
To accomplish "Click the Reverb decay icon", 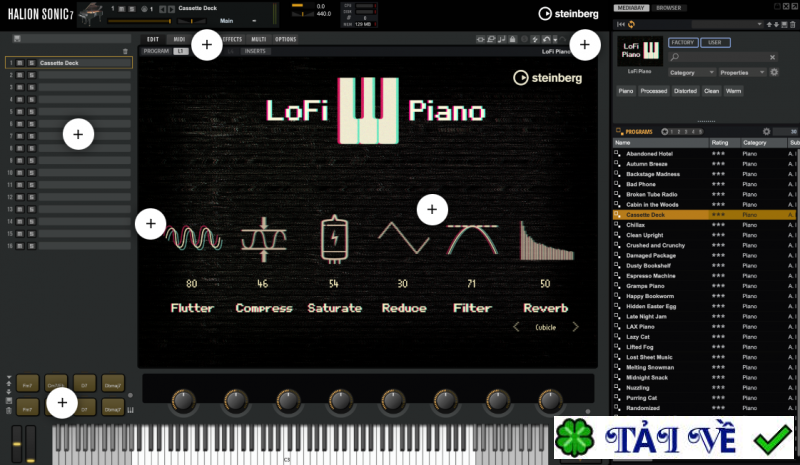I will click(546, 240).
